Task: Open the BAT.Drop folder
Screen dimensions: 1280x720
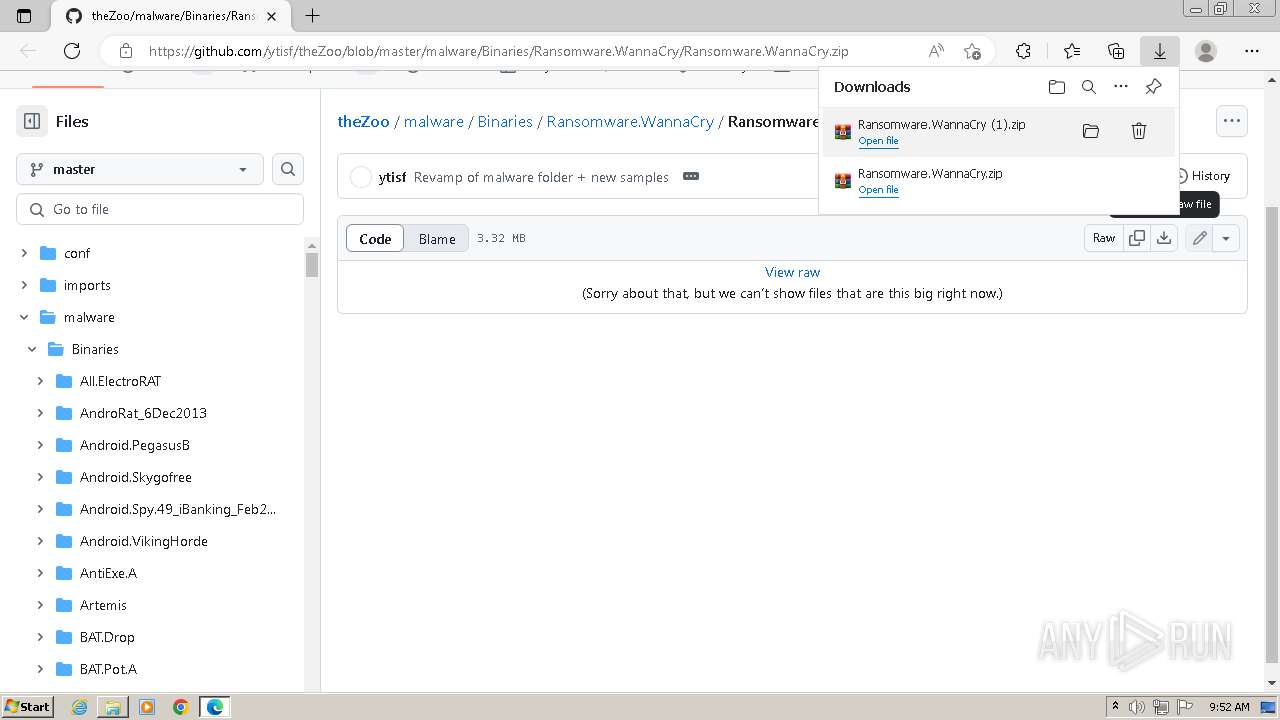Action: [x=107, y=637]
